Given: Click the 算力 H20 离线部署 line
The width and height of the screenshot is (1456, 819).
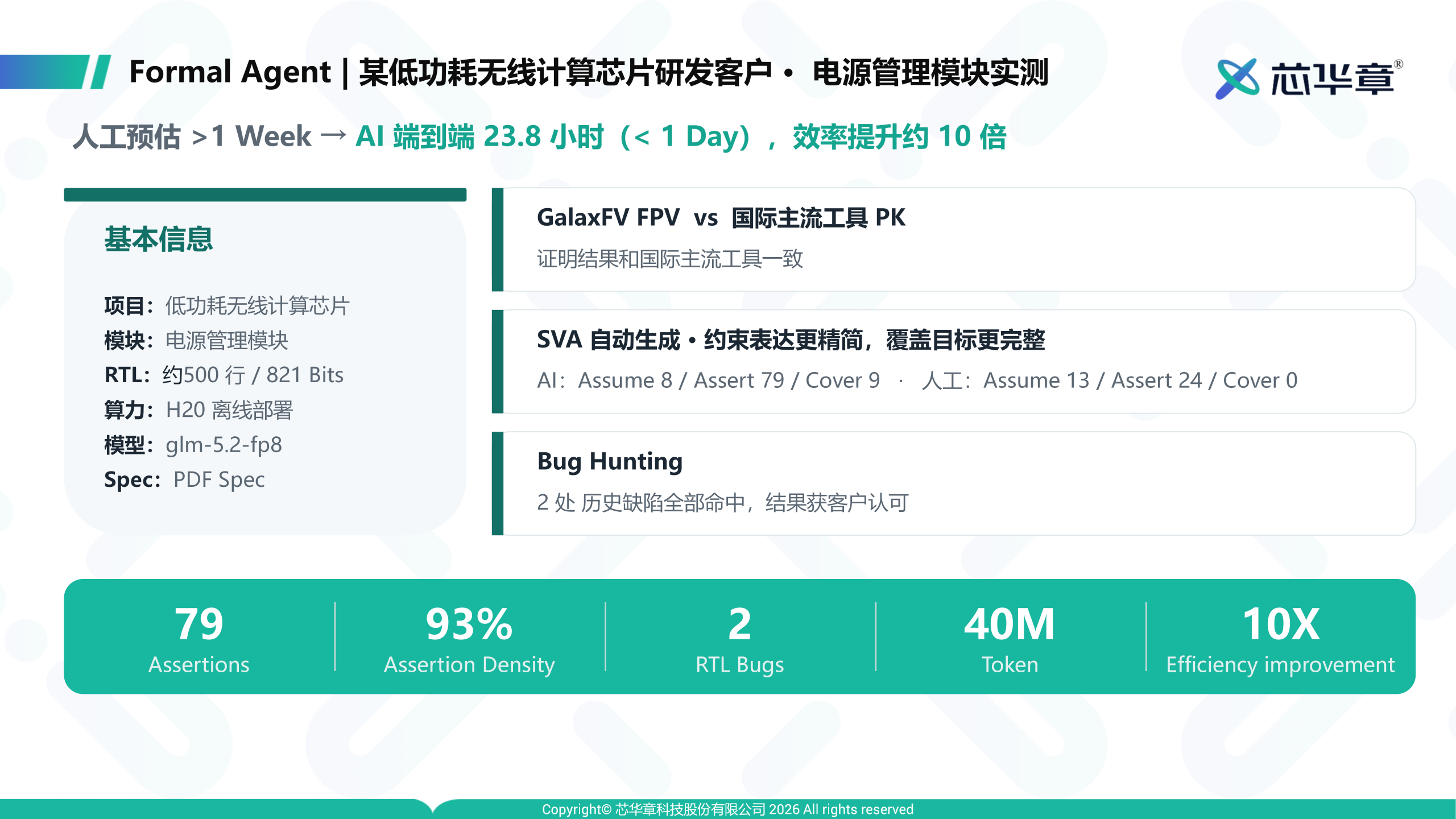Looking at the screenshot, I should point(198,410).
